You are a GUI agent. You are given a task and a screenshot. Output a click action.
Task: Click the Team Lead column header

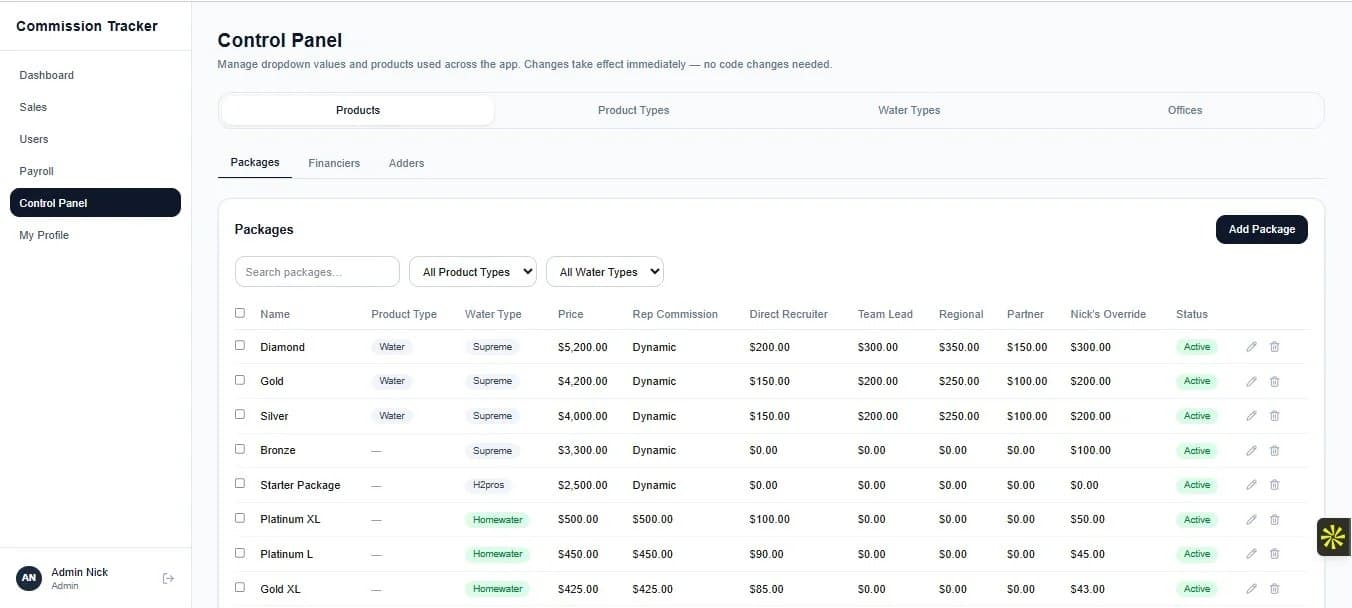[x=885, y=314]
